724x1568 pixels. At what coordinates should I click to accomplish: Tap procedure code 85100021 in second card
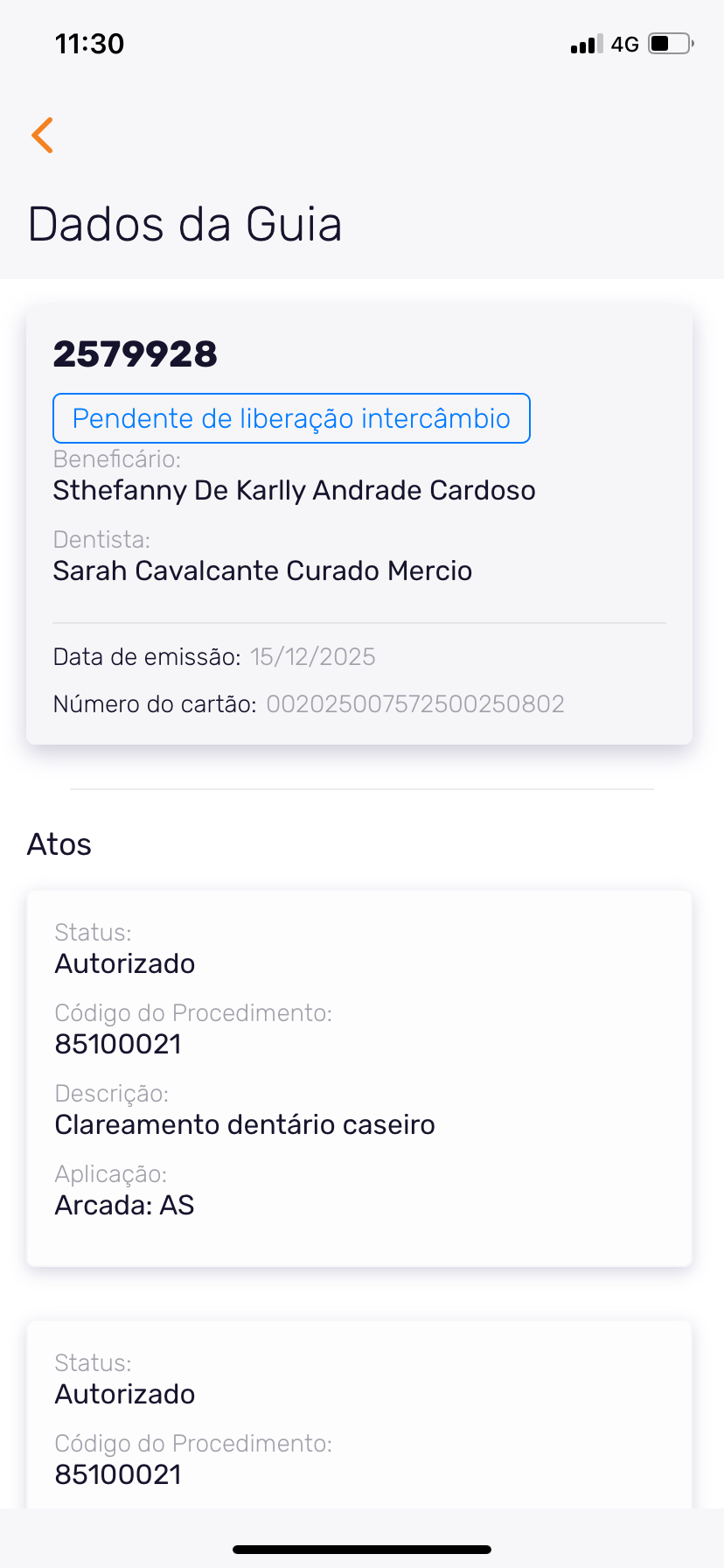(x=118, y=1474)
